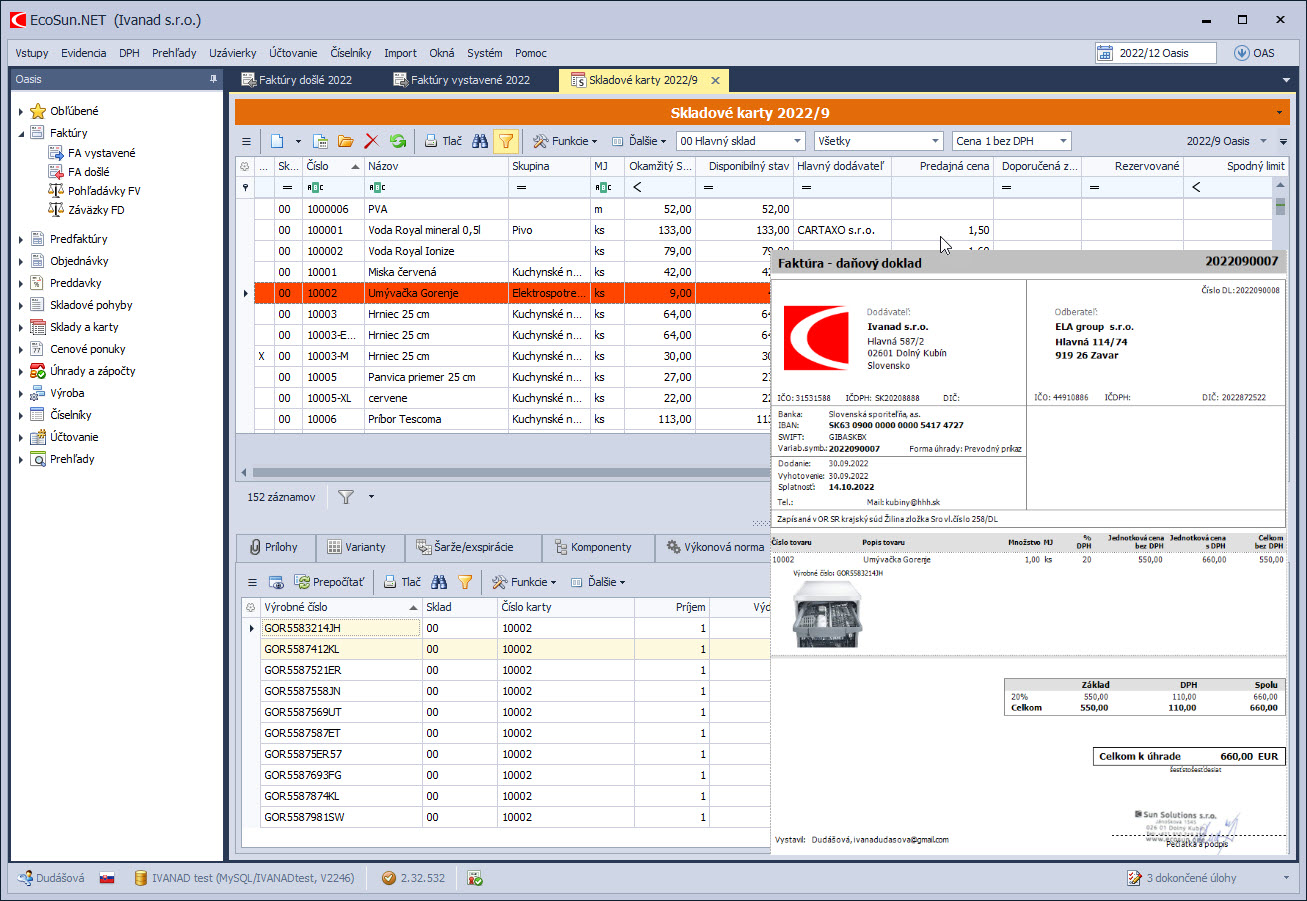
Task: Open the 00 Hlavný sklad dropdown
Action: 740,141
